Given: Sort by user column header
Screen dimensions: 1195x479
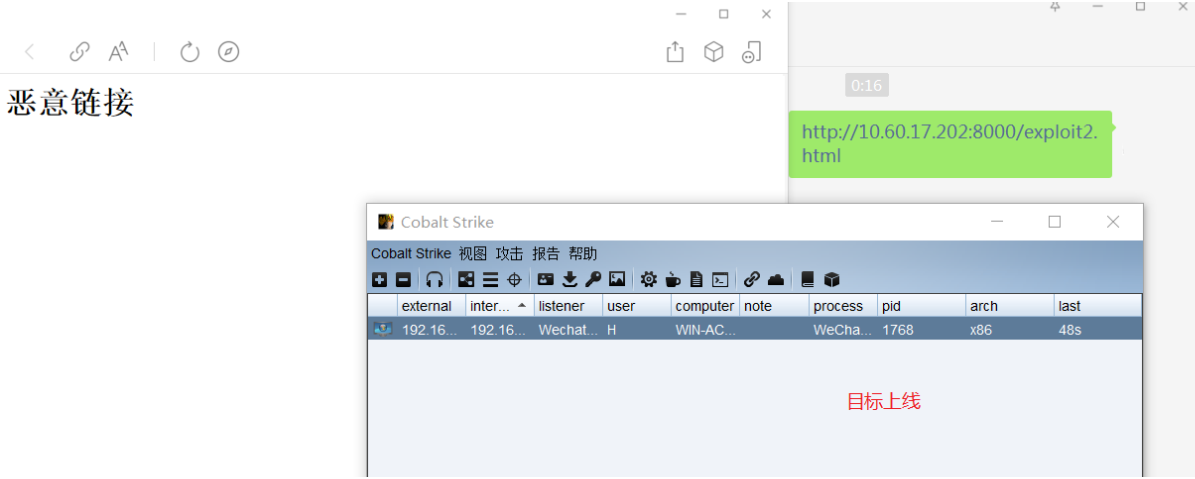Looking at the screenshot, I should pos(637,305).
